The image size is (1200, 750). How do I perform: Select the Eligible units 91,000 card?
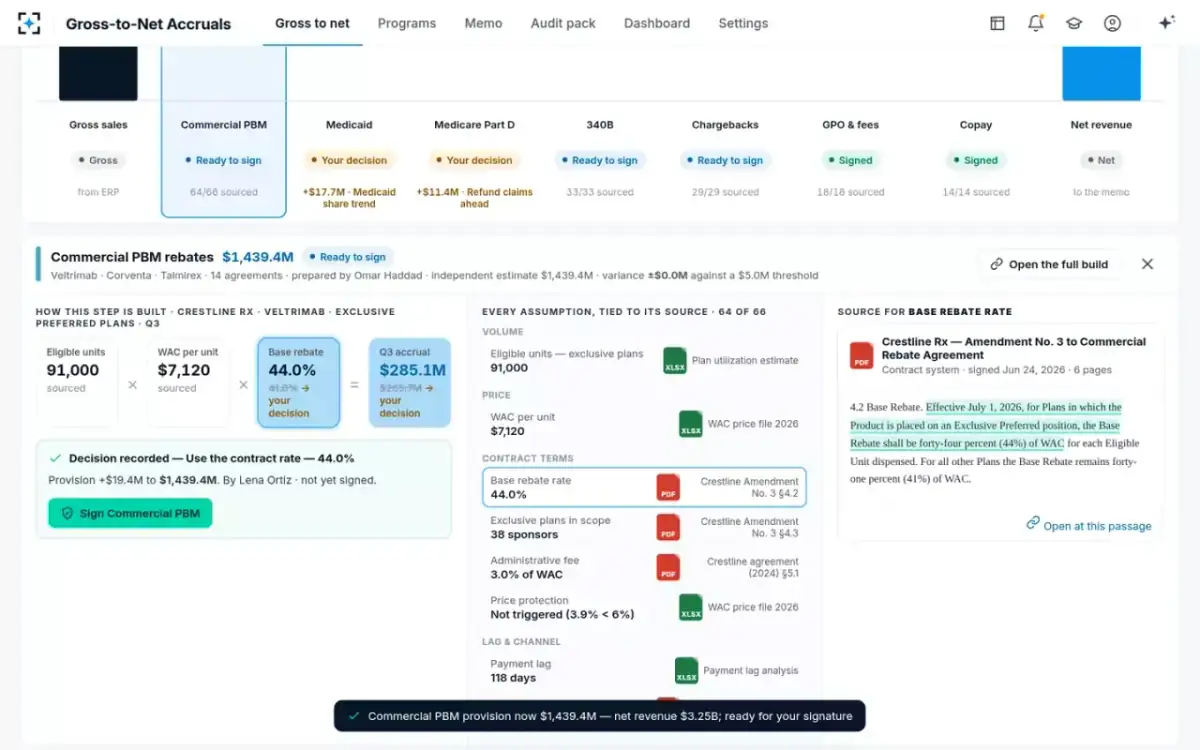pos(77,382)
